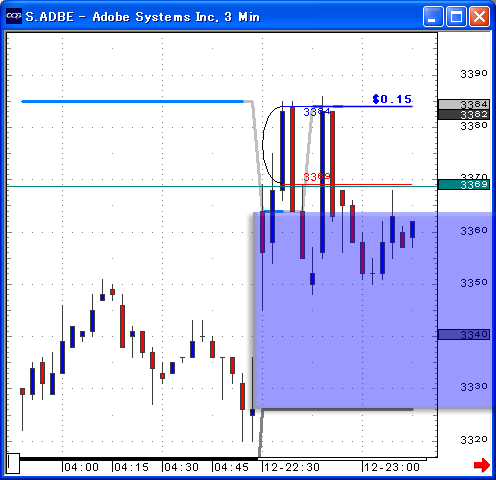Click the horizontal scrollbar thumb at the chart's left edge

click(x=13, y=463)
